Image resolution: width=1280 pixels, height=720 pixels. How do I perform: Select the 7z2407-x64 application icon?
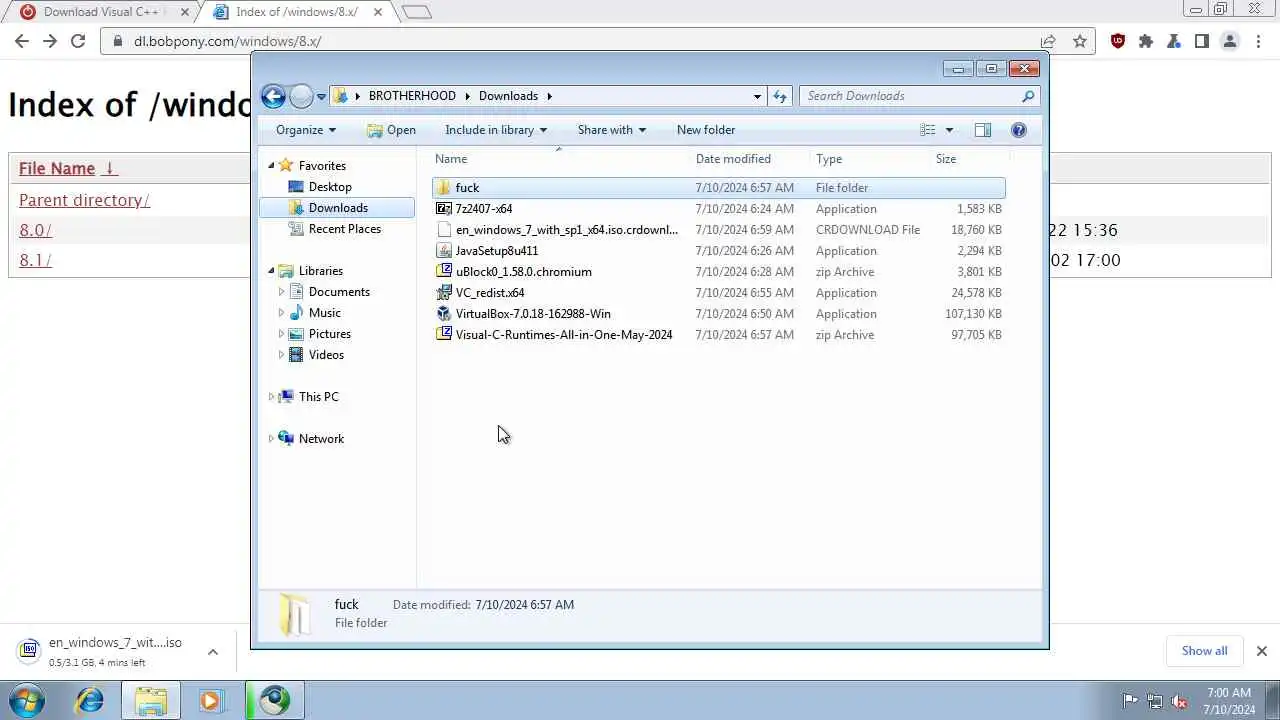[x=444, y=209]
